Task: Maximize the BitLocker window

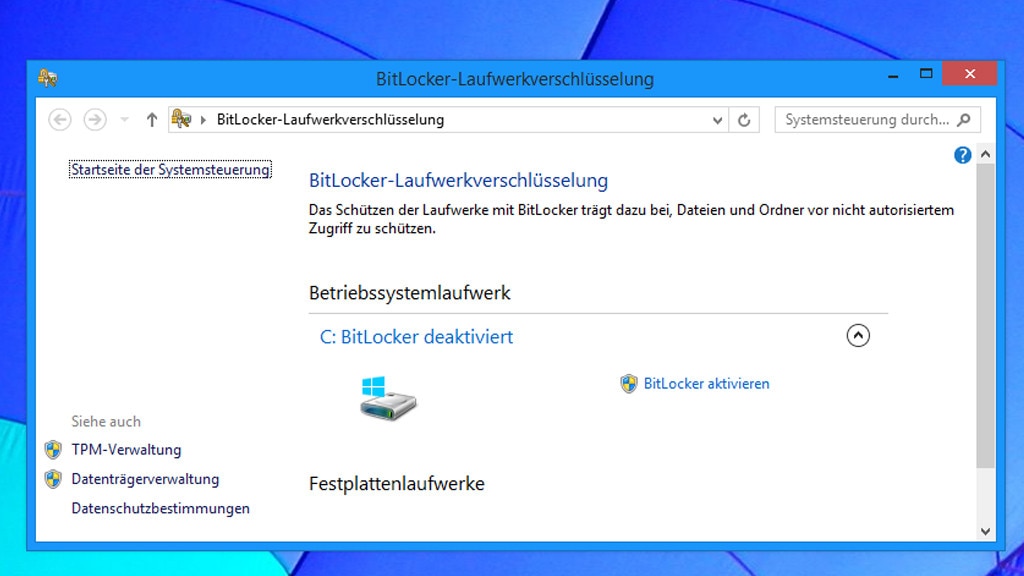Action: pyautogui.click(x=925, y=74)
